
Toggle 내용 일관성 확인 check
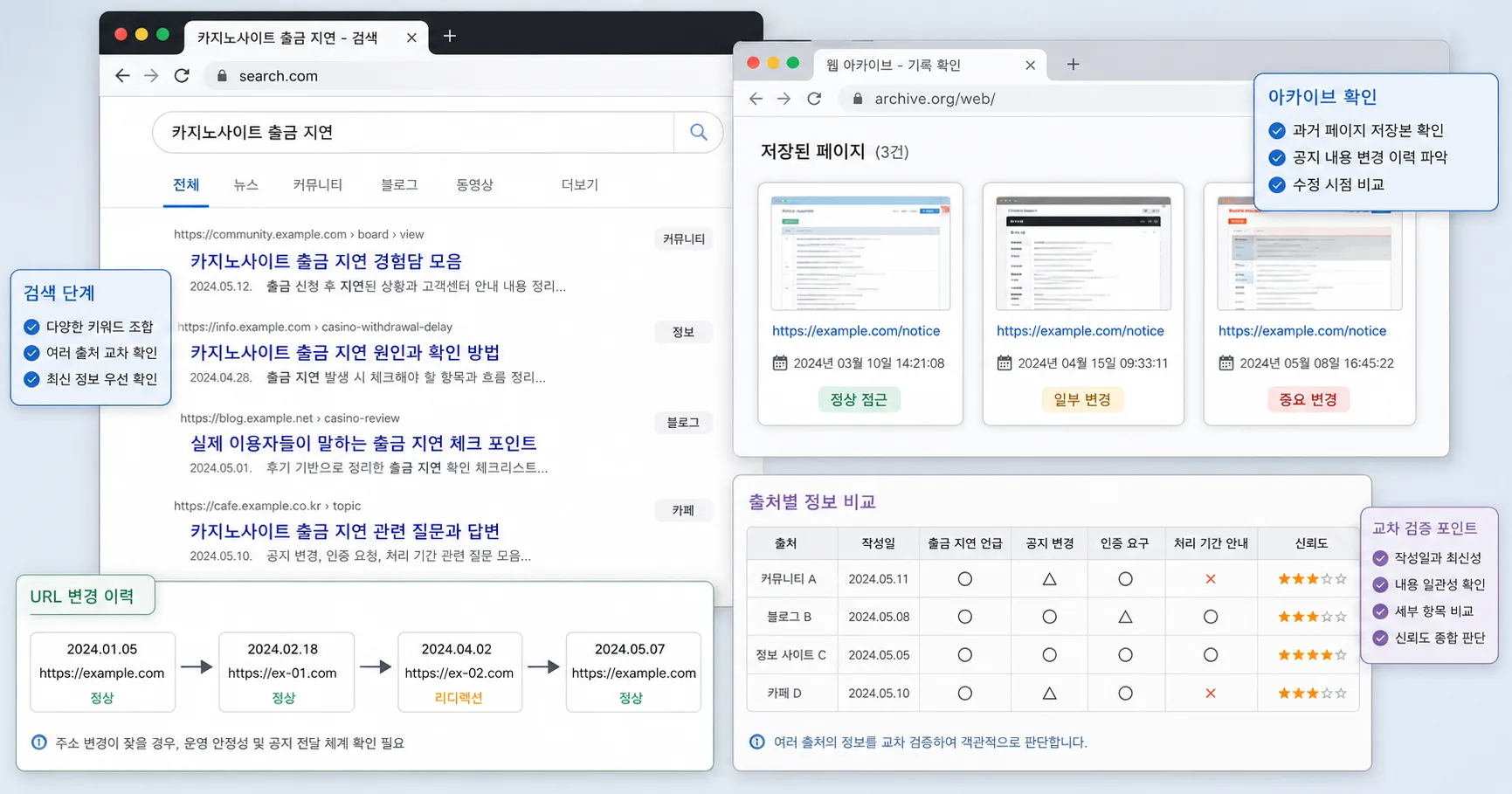pyautogui.click(x=1380, y=584)
